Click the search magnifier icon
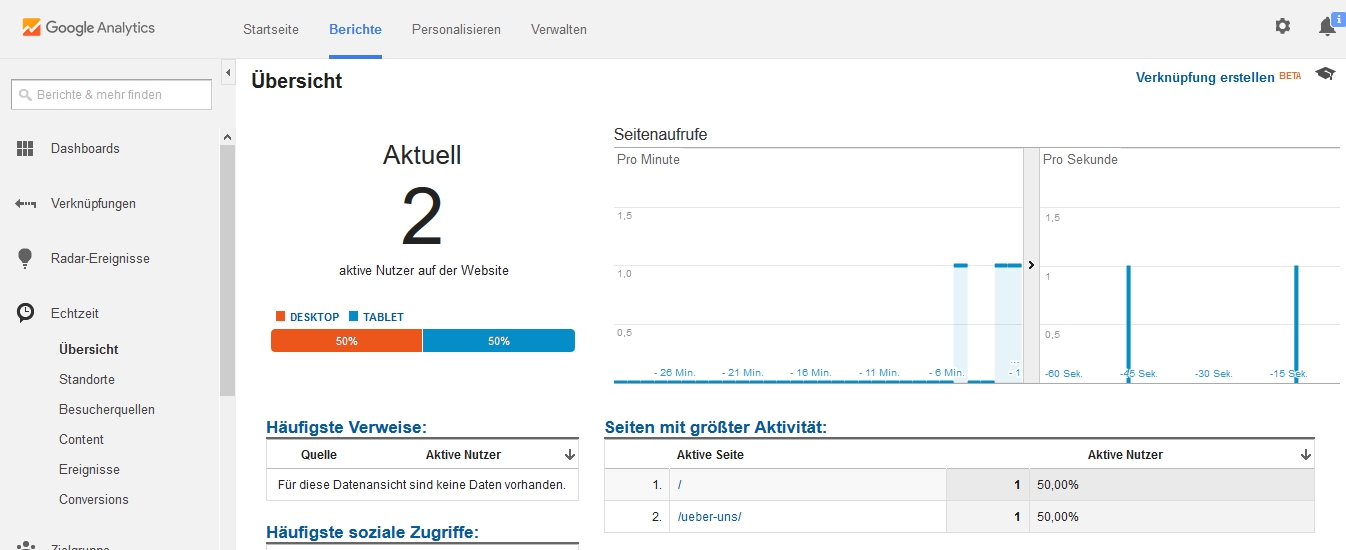 tap(26, 95)
